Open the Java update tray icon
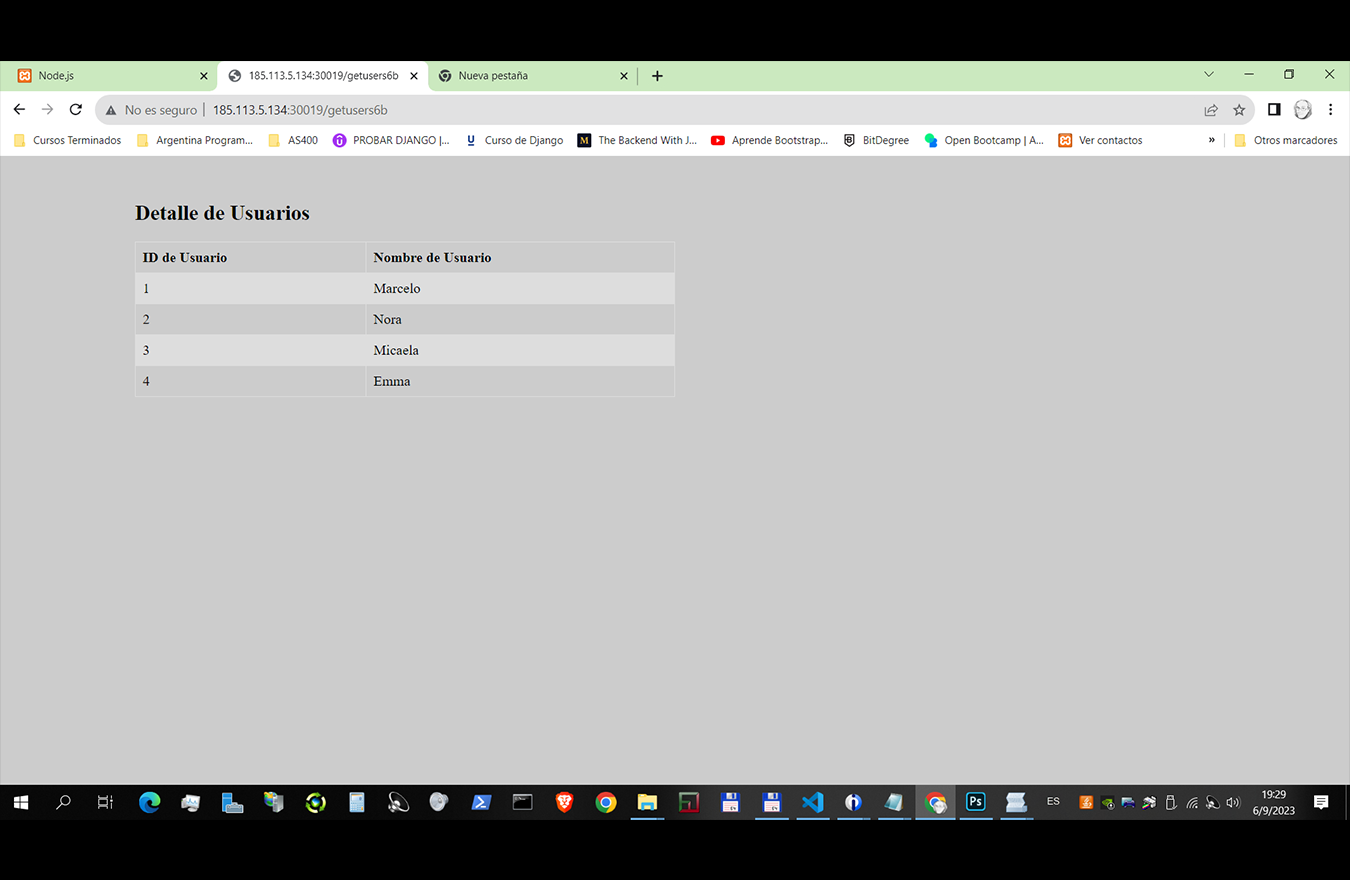The height and width of the screenshot is (880, 1350). [x=1085, y=802]
